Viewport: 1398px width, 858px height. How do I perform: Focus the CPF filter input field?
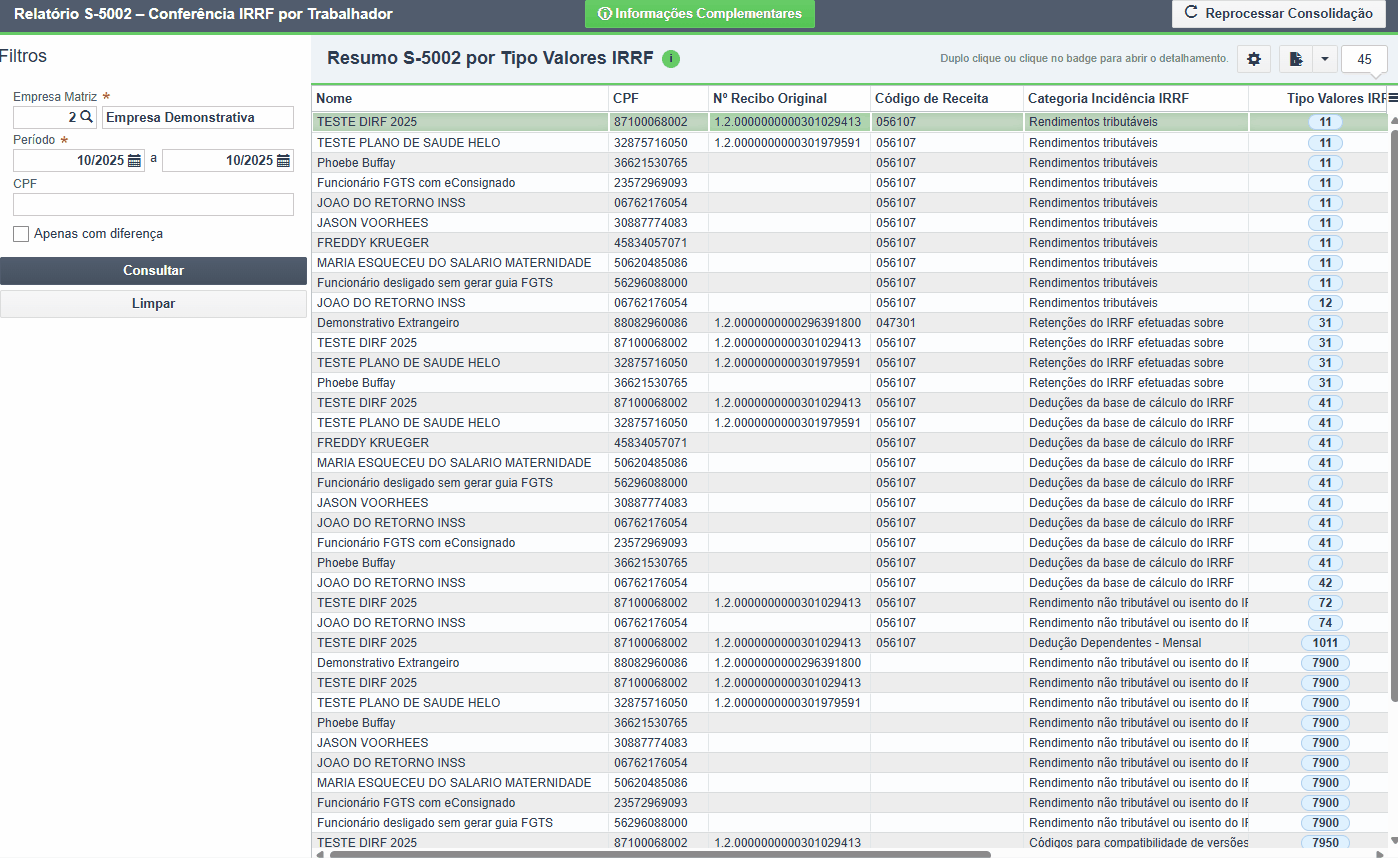pos(153,204)
